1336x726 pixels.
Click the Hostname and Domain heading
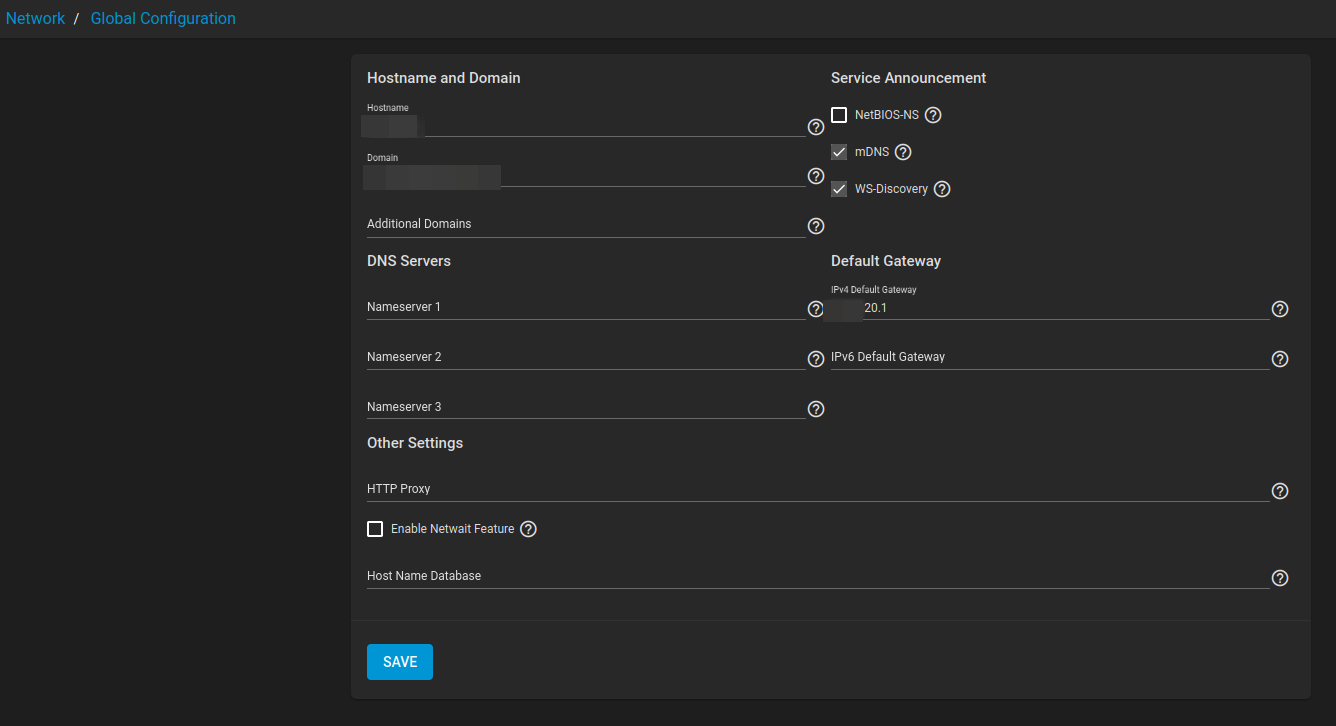point(444,78)
